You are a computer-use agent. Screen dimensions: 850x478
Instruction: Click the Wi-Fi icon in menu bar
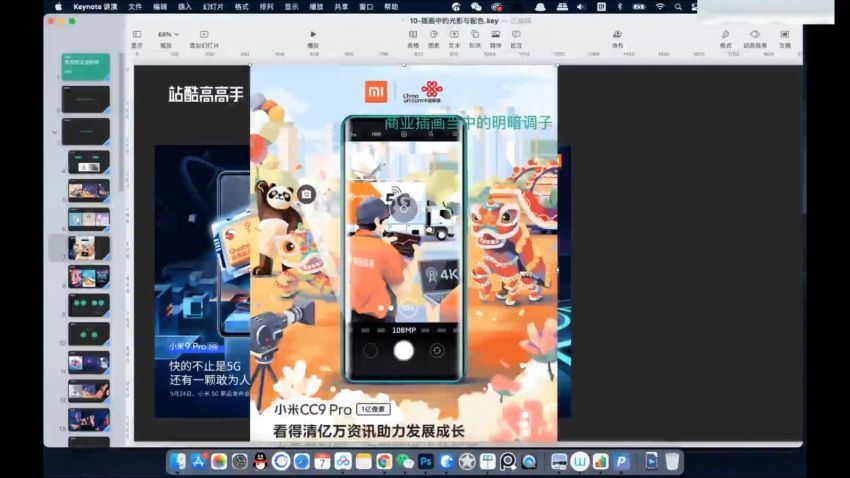[660, 7]
